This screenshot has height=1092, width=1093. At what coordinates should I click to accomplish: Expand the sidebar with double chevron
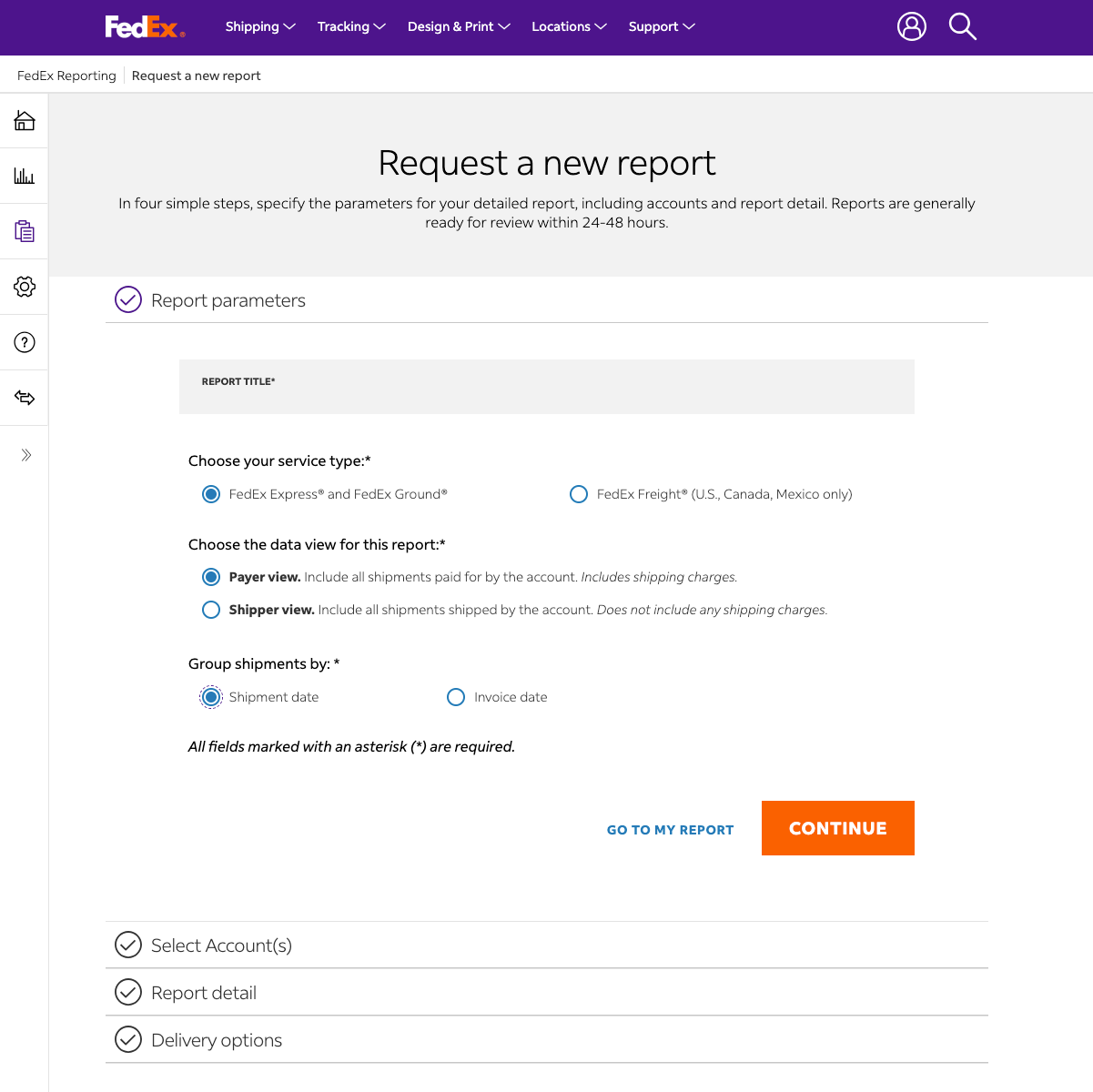26,455
